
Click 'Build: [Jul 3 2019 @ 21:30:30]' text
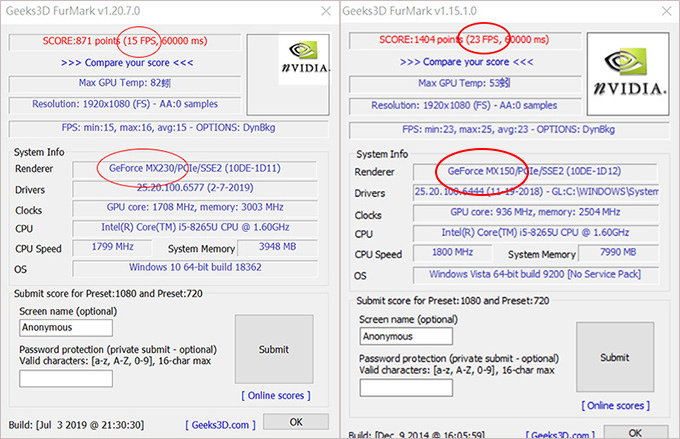[x=76, y=425]
